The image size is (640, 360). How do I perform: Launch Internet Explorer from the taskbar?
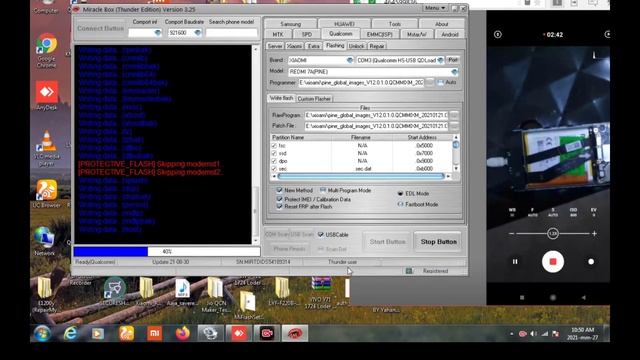point(70,333)
